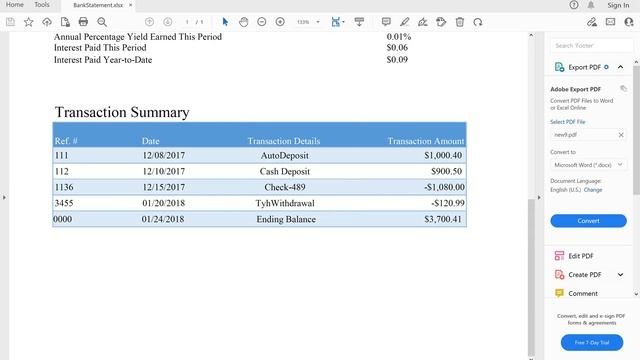Click the read mode icon
The width and height of the screenshot is (640, 360).
[x=359, y=22]
